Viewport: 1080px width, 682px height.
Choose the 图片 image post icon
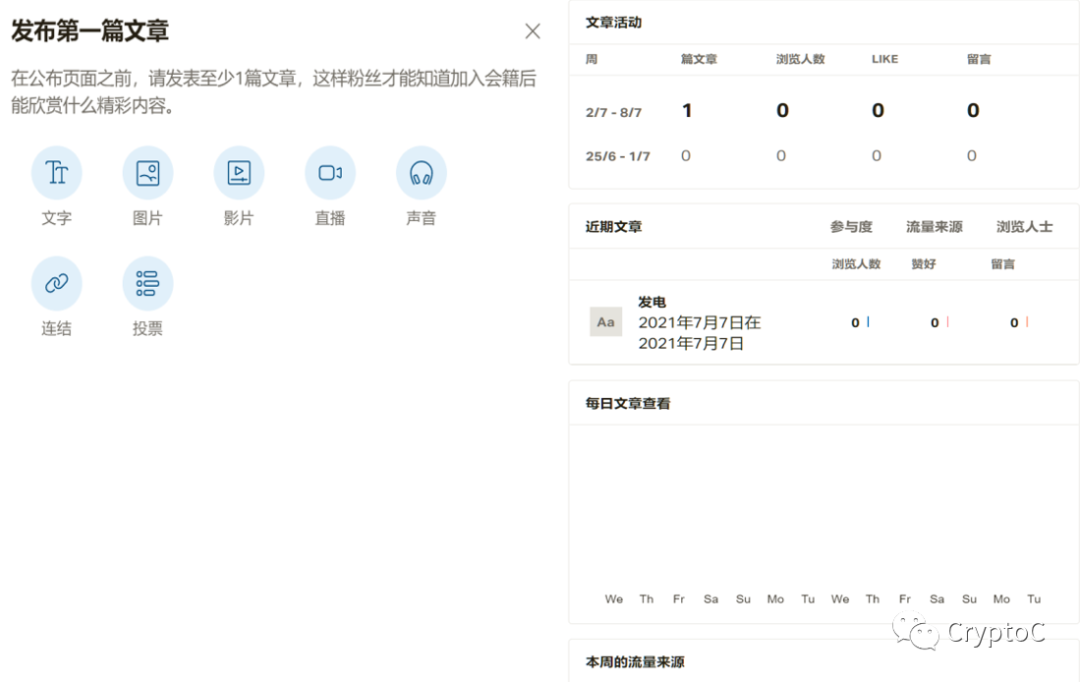(148, 173)
